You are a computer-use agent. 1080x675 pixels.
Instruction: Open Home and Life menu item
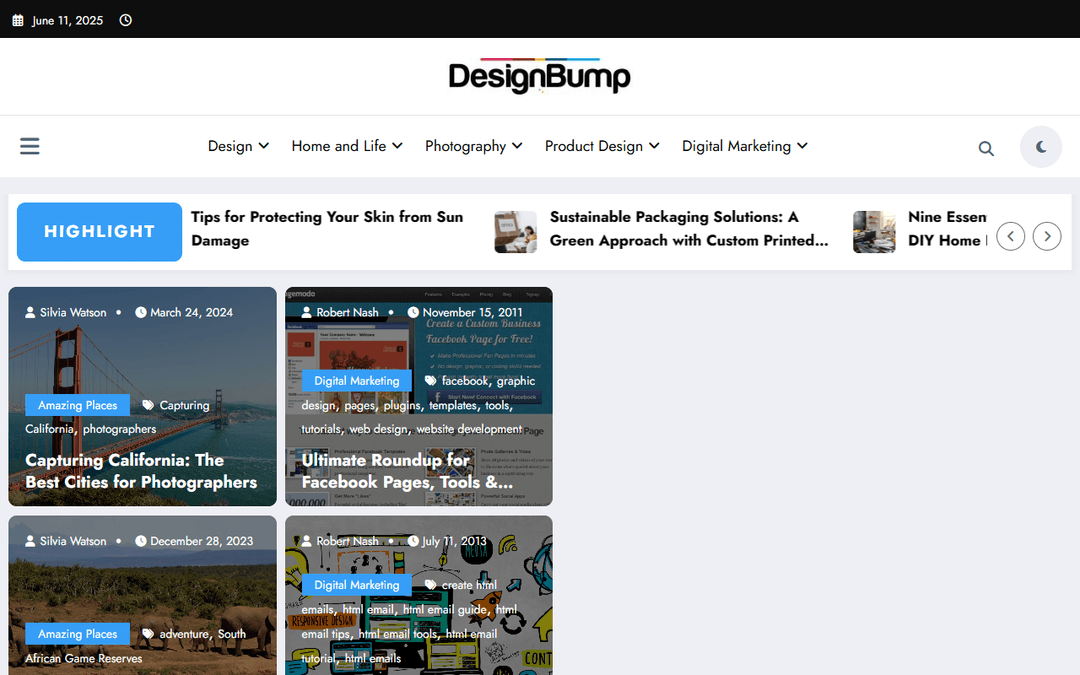[338, 146]
